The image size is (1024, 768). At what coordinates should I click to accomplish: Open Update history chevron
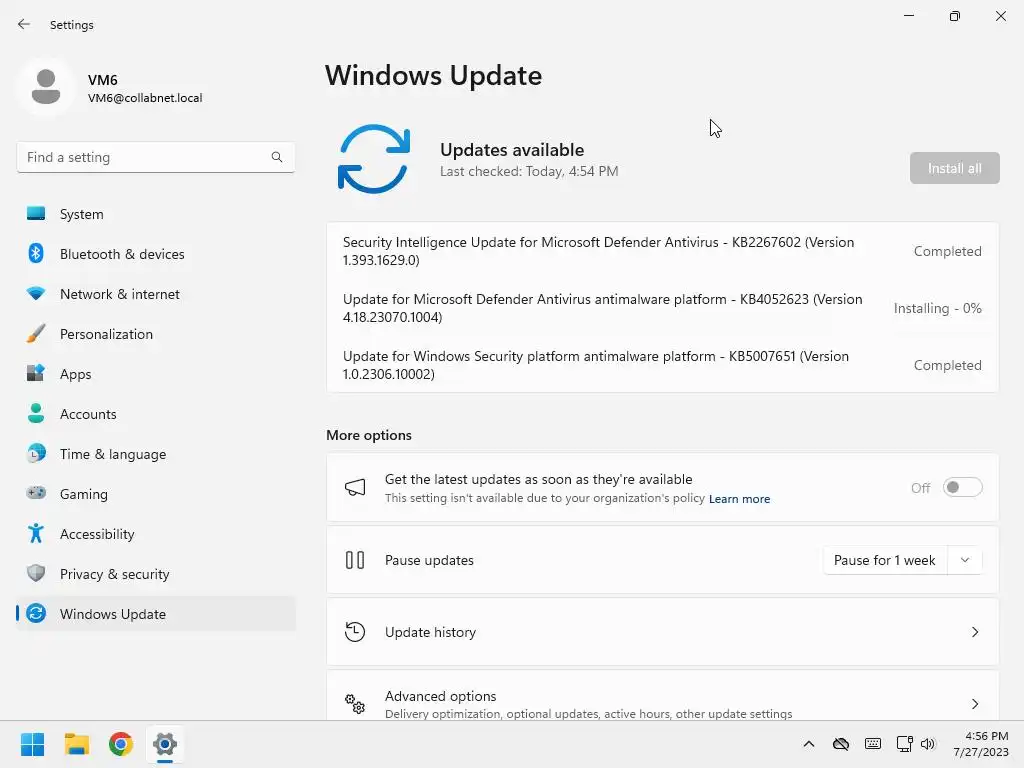tap(974, 632)
